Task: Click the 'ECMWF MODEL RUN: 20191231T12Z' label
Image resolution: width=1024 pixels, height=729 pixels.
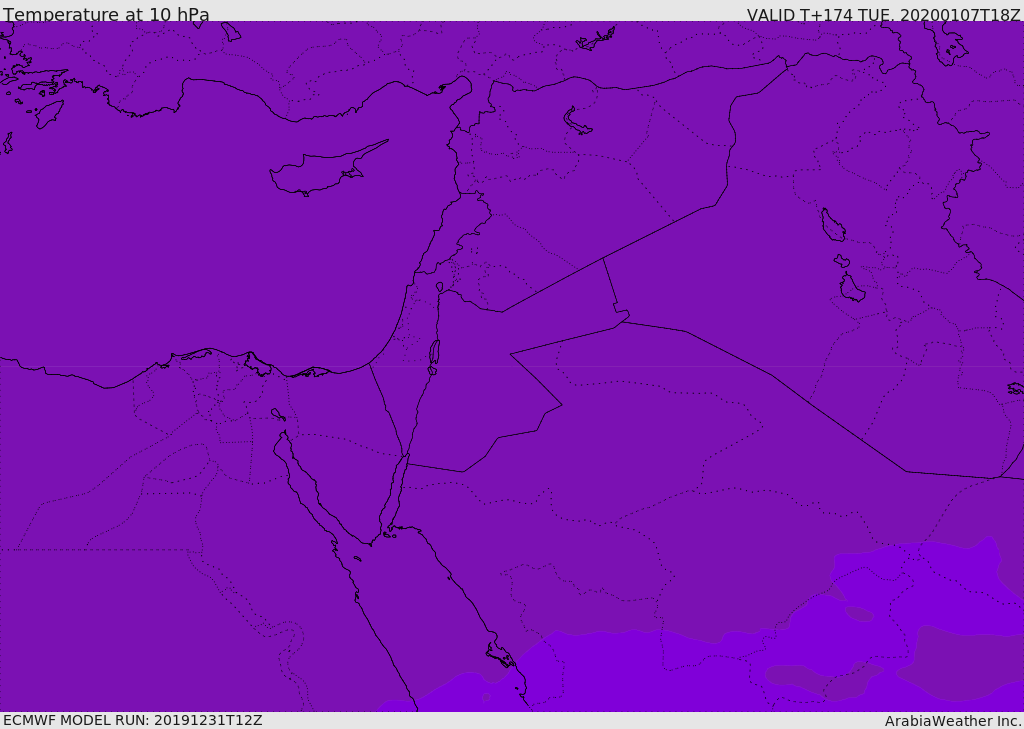Action: [133, 721]
